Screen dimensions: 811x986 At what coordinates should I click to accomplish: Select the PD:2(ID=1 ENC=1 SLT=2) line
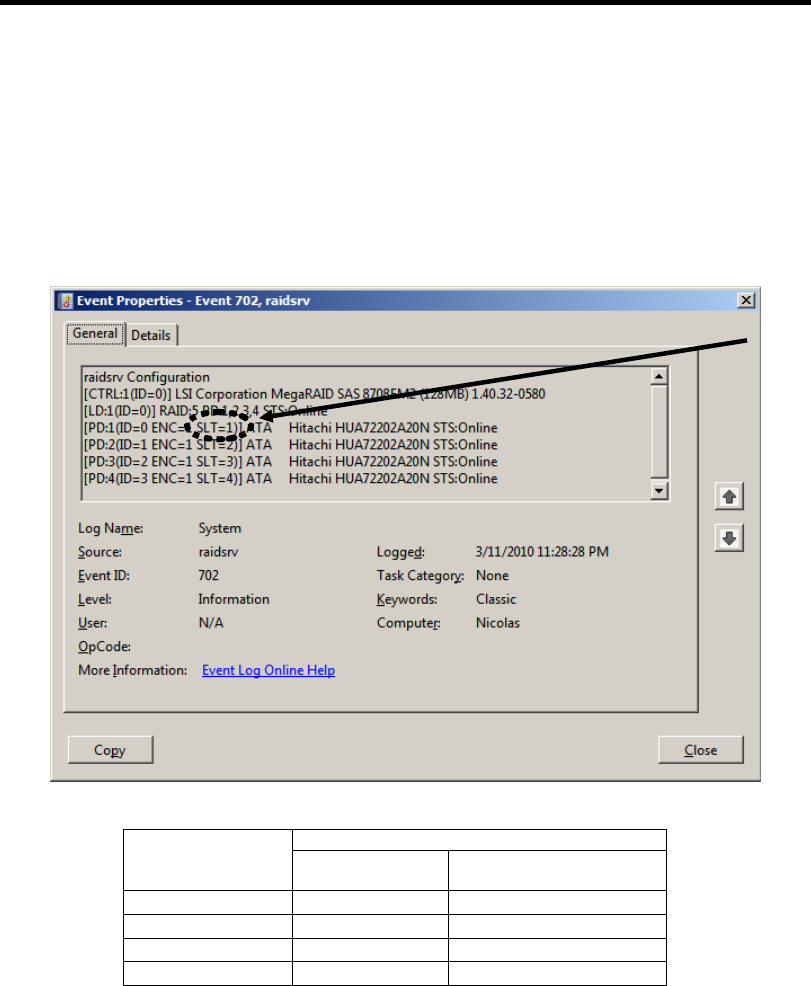pyautogui.click(x=290, y=445)
